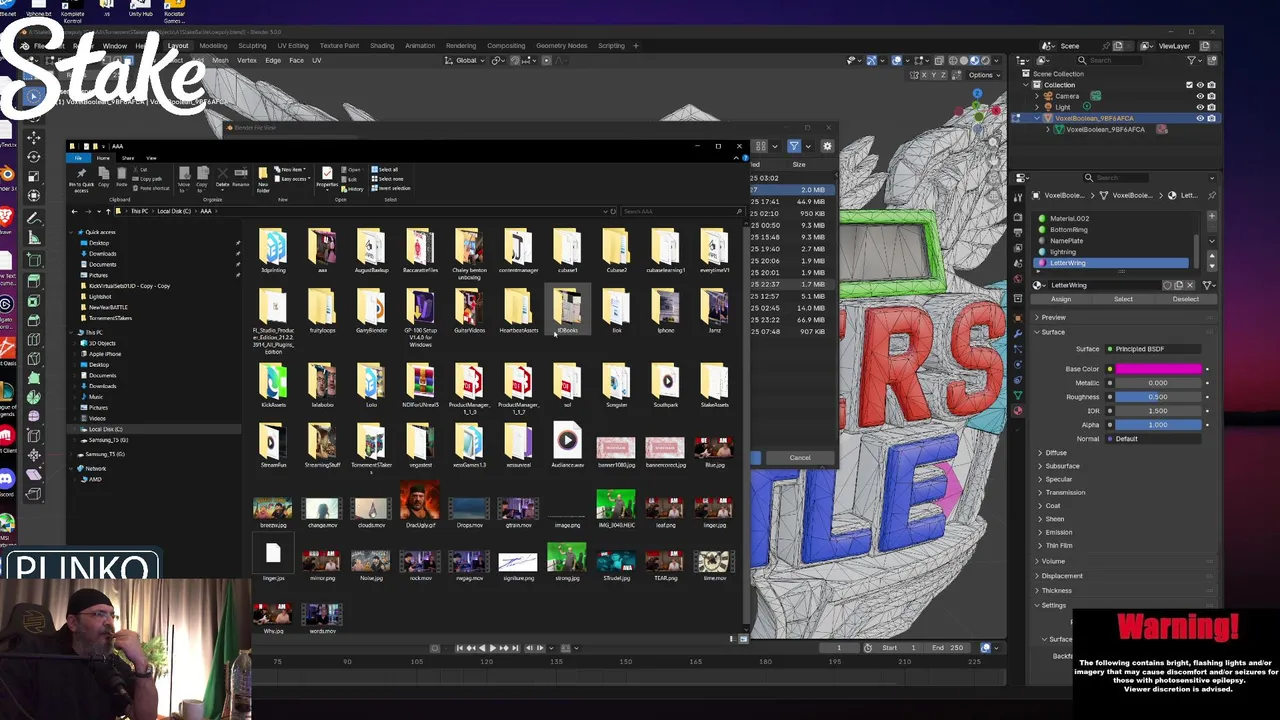Open the Sculpting workspace tab
Screen dimensions: 1280x720
pos(252,46)
